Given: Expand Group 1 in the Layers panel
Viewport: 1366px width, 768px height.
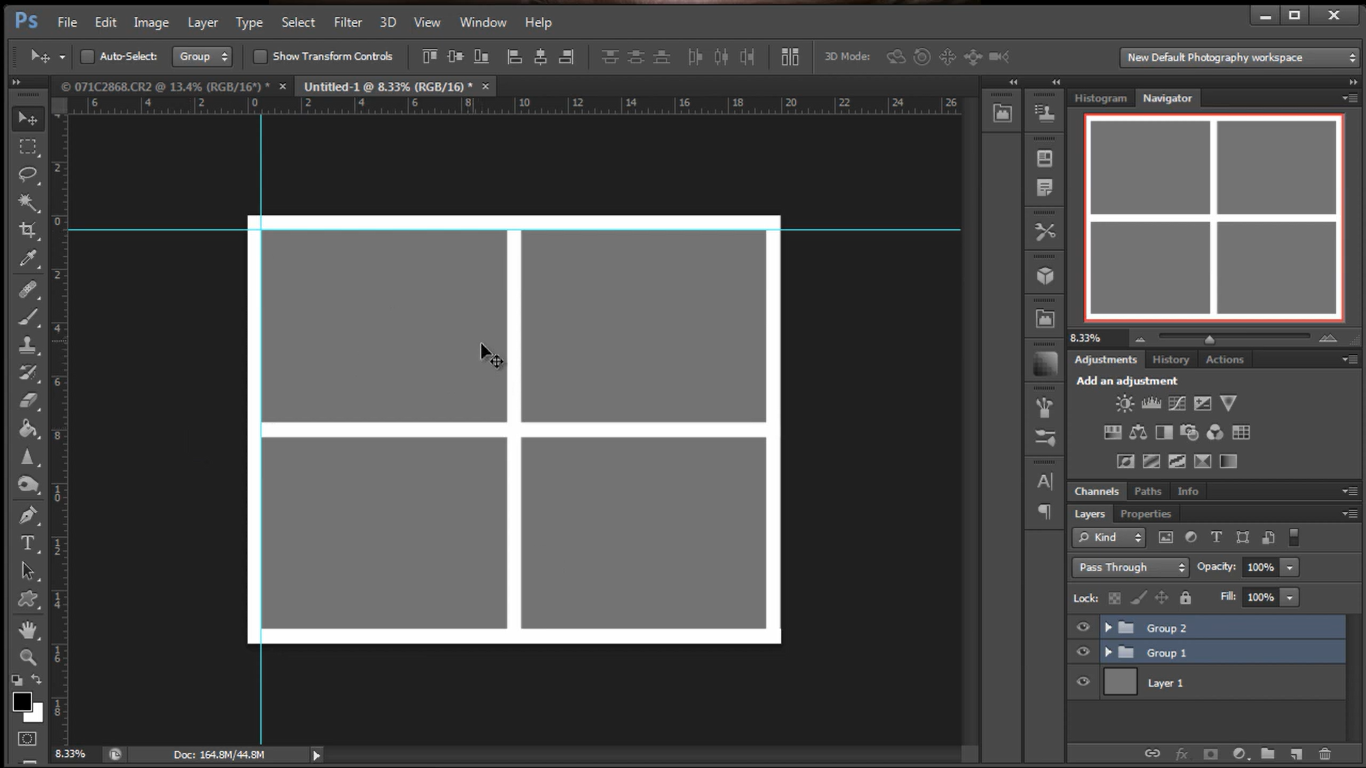Looking at the screenshot, I should click(x=1108, y=652).
